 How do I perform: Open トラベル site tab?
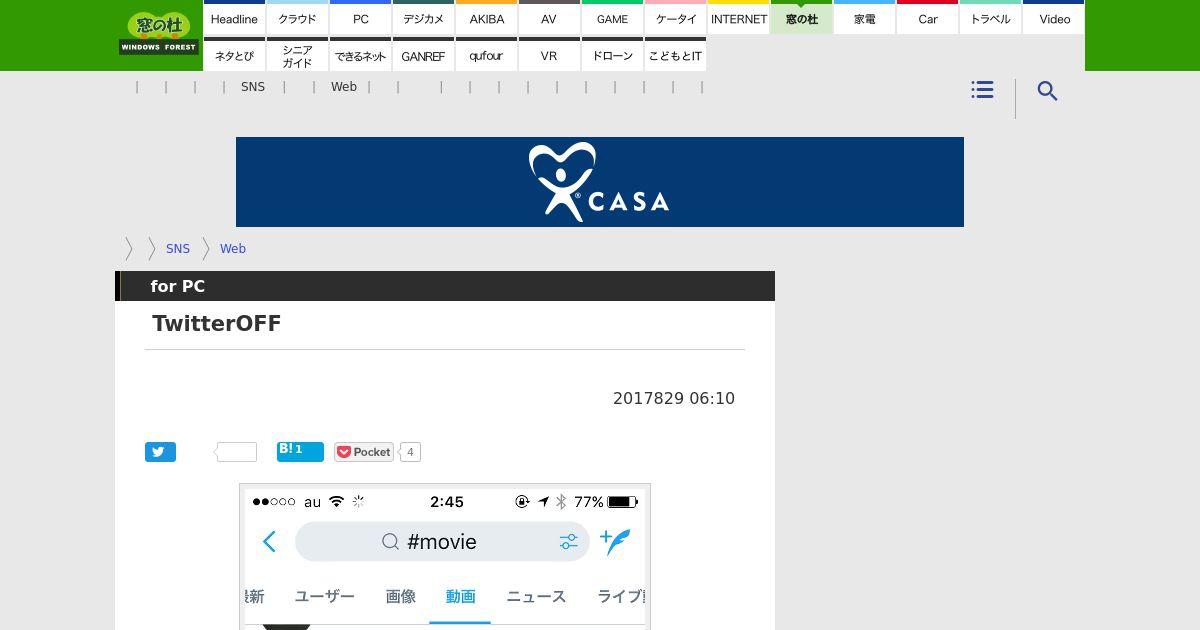(x=990, y=18)
